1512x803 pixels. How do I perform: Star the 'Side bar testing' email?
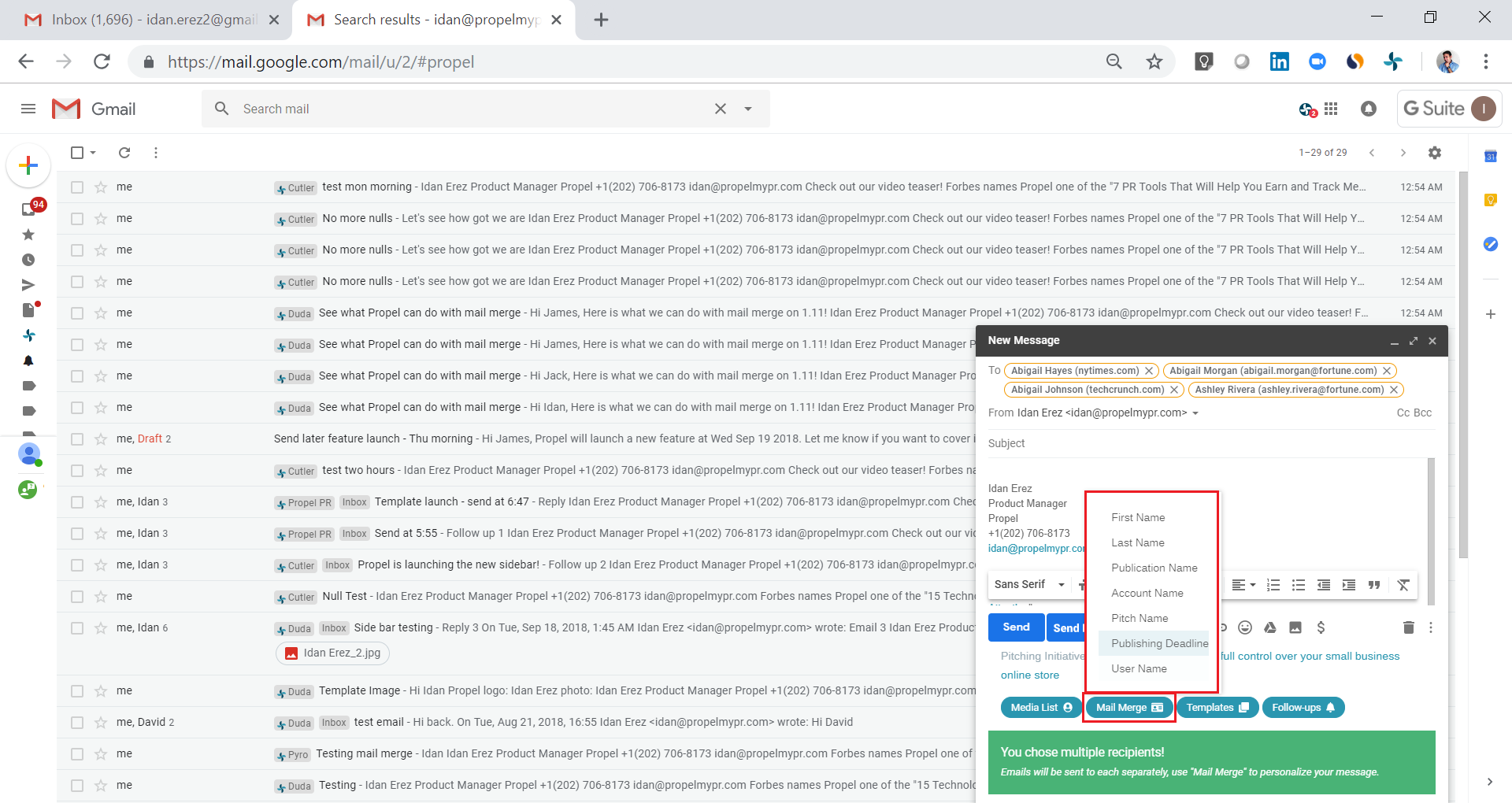(101, 628)
